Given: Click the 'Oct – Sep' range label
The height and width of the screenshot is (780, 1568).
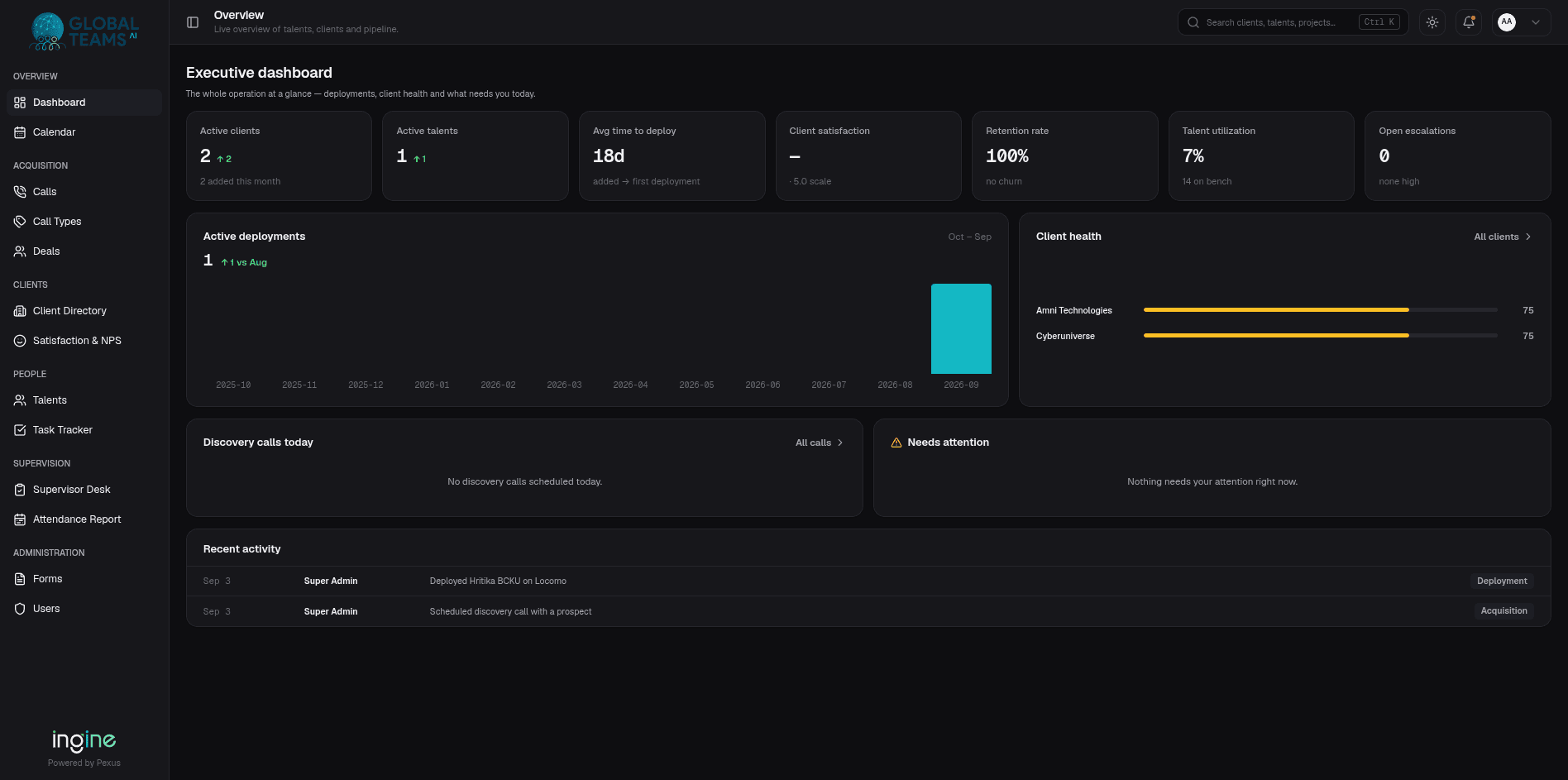Looking at the screenshot, I should [969, 237].
